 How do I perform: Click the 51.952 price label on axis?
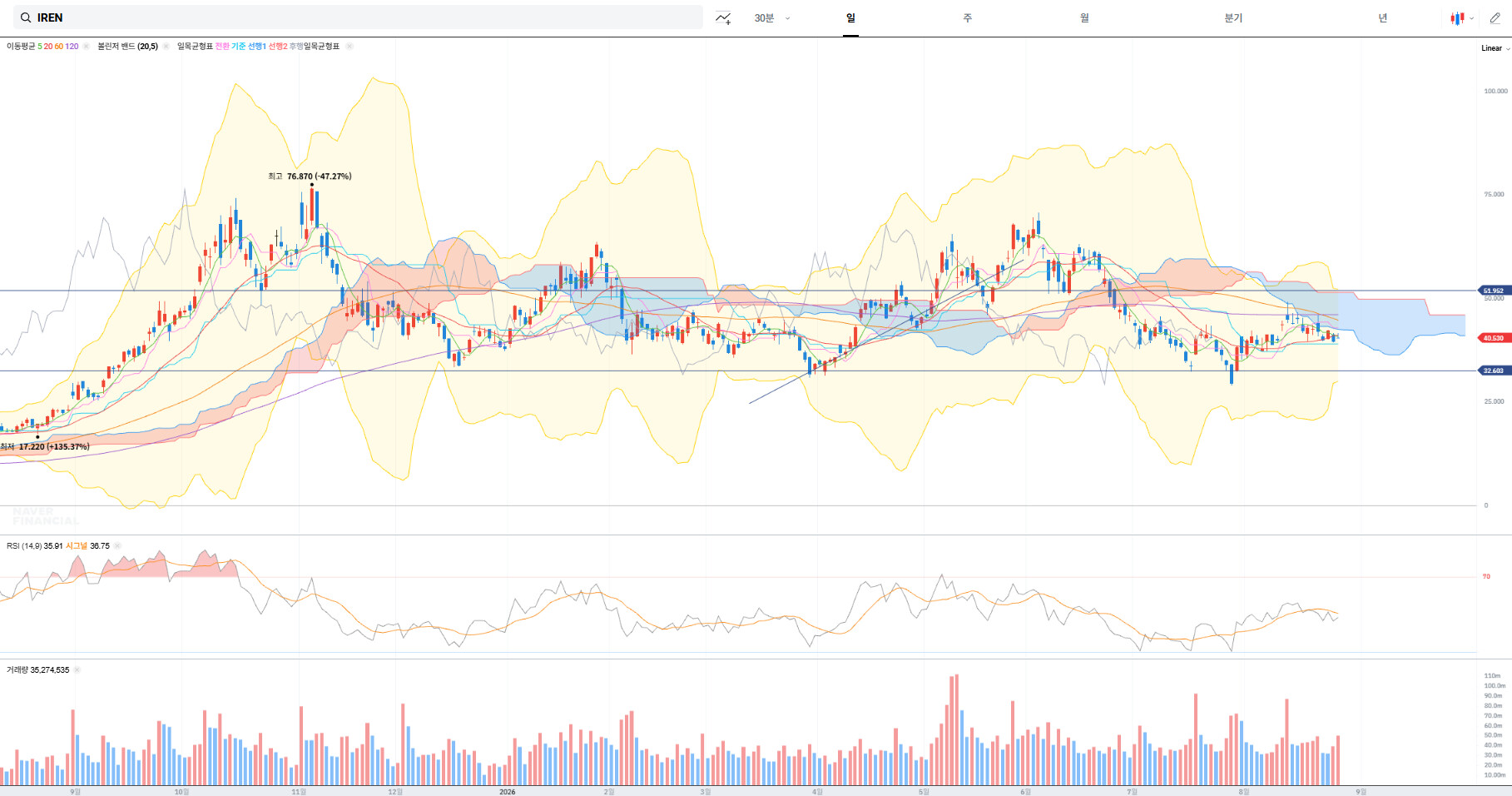tap(1494, 291)
